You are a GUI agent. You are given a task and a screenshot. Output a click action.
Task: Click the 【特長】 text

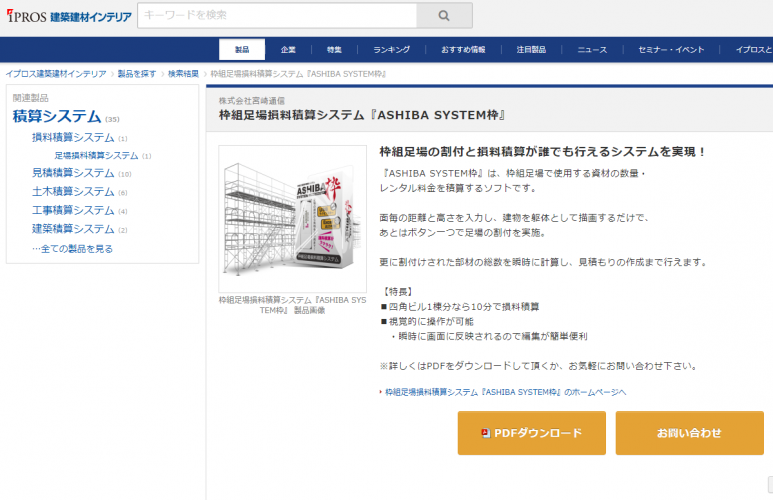click(397, 292)
